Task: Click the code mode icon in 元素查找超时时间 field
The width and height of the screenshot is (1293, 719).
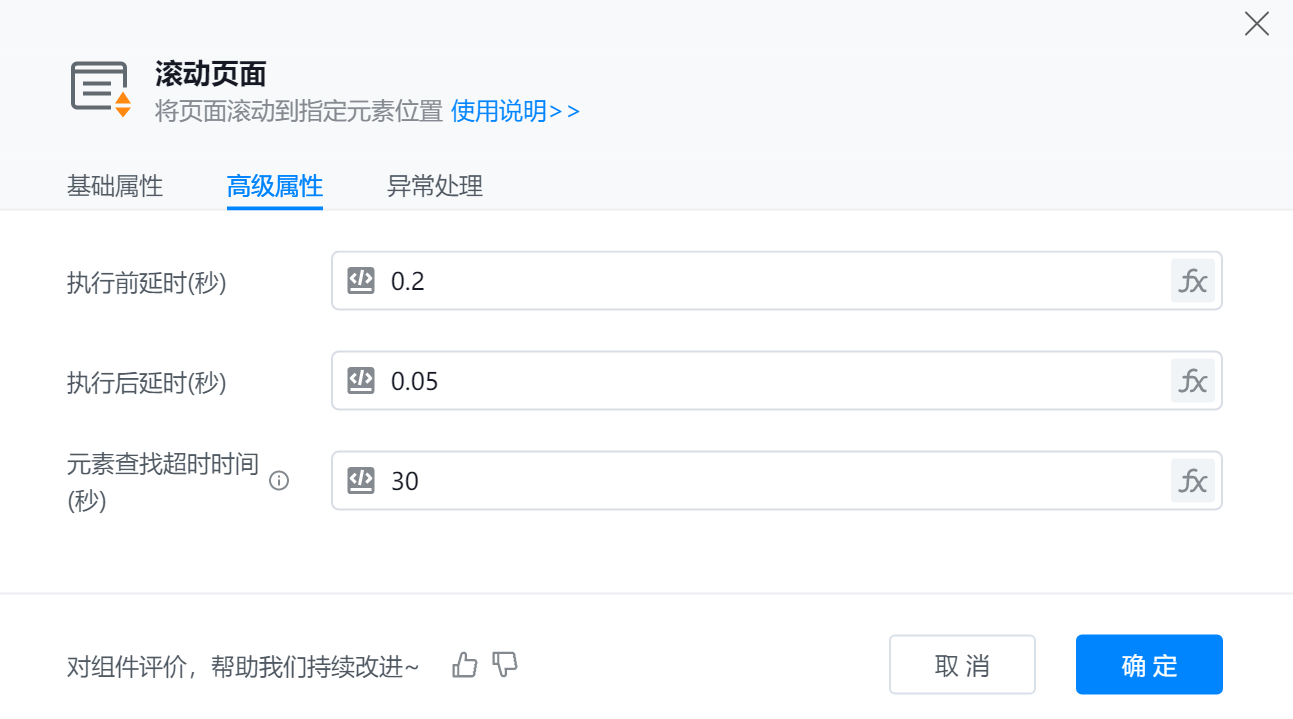Action: point(361,481)
